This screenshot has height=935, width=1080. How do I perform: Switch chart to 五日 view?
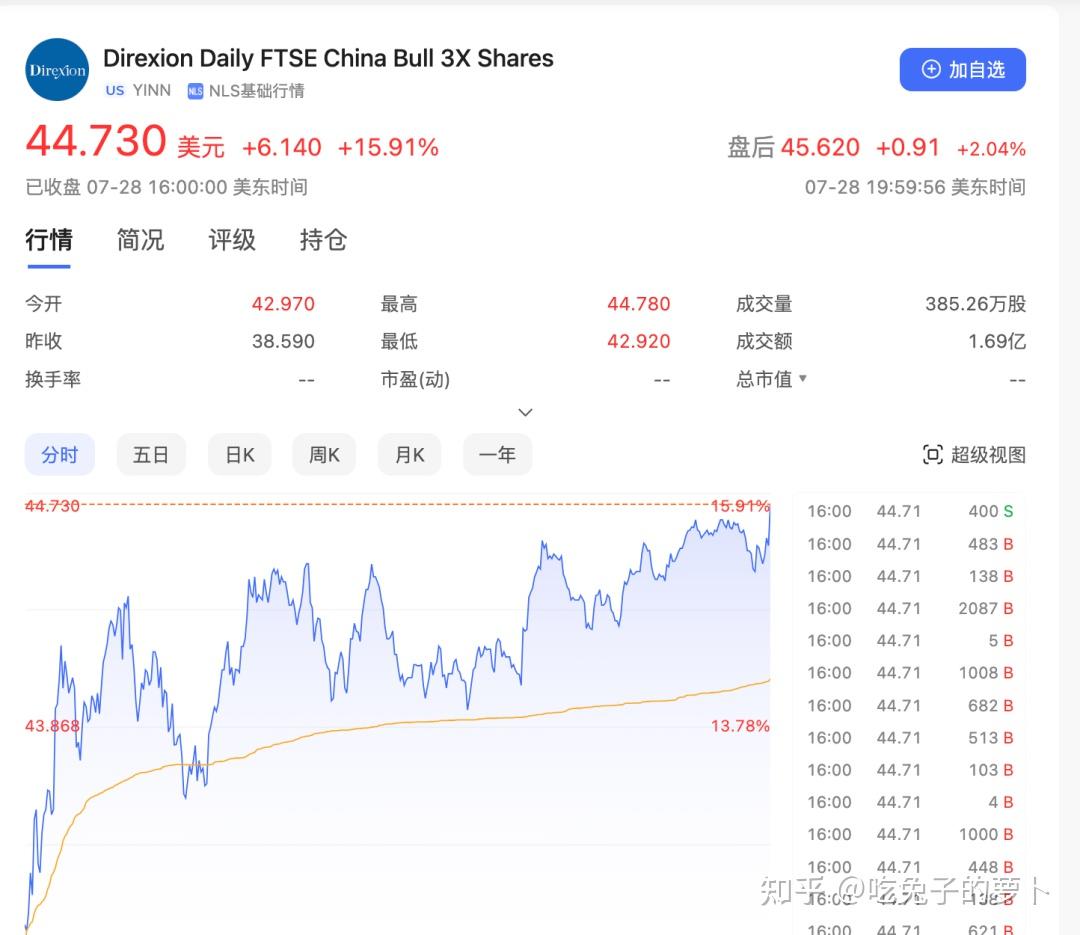[x=151, y=454]
